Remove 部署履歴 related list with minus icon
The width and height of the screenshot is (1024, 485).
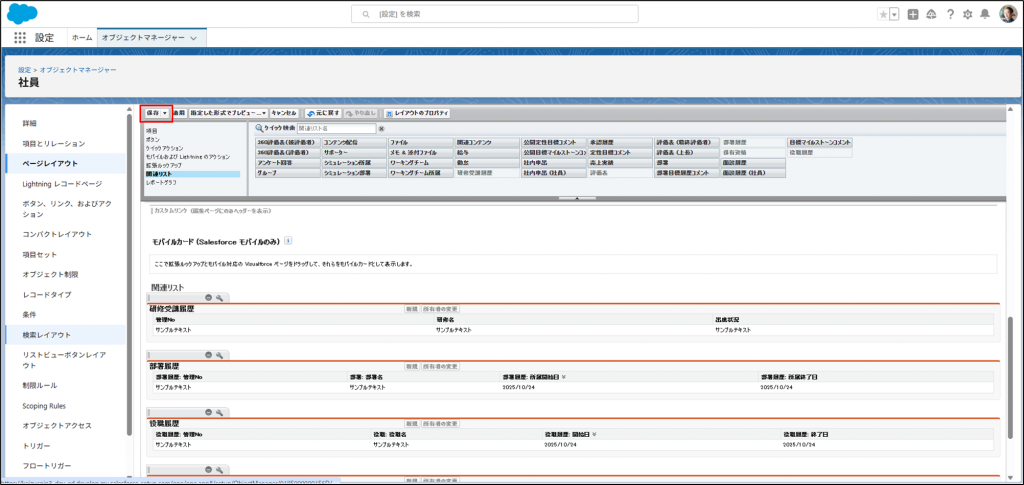209,354
